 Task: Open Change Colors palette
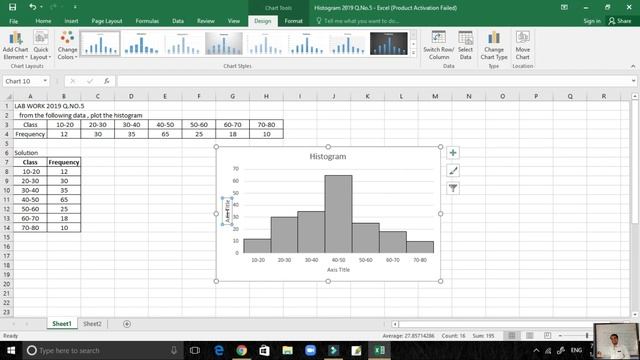[67, 46]
